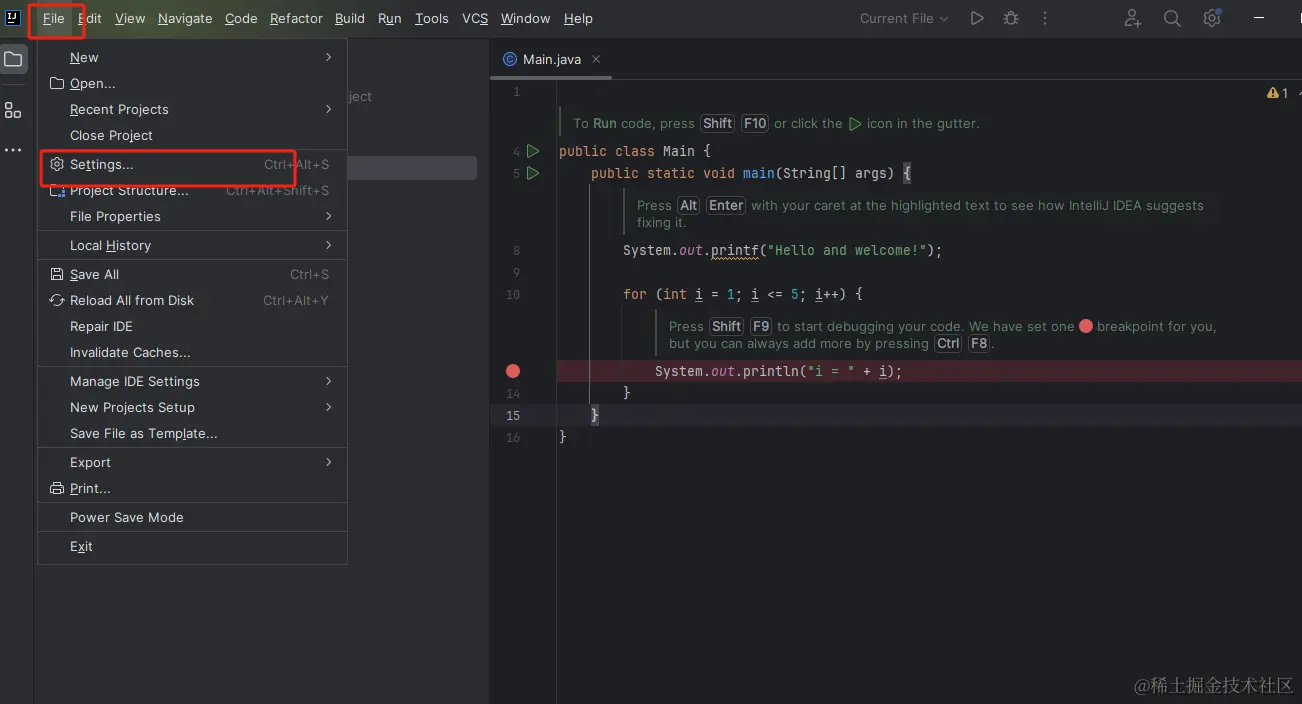Open the Window menu
Screen dimensions: 1302x704
pos(525,18)
